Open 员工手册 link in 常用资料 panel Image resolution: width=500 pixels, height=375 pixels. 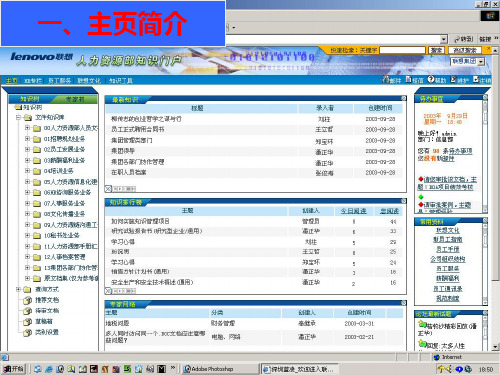pos(448,249)
